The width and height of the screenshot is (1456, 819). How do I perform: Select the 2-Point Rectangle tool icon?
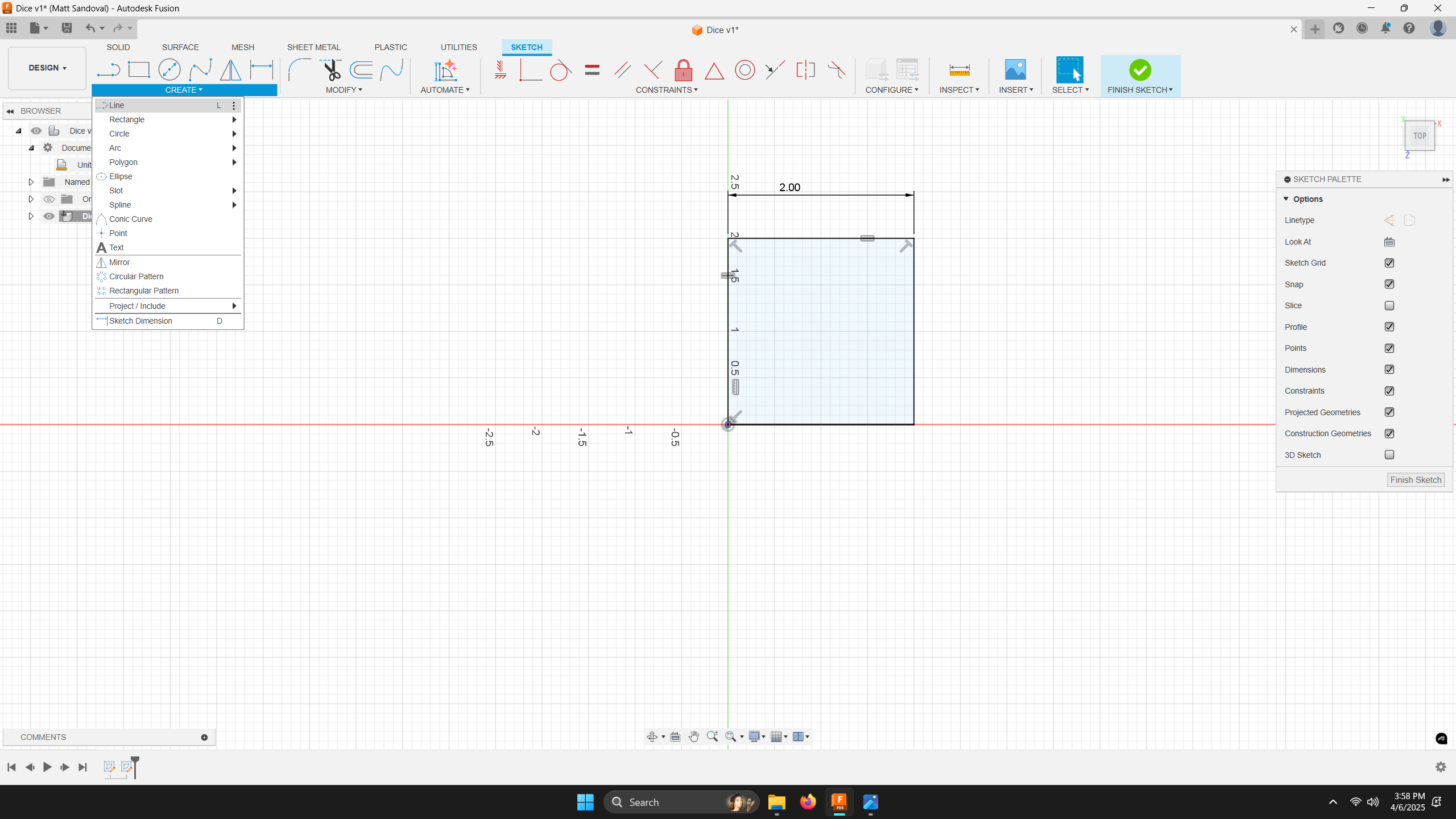tap(138, 70)
